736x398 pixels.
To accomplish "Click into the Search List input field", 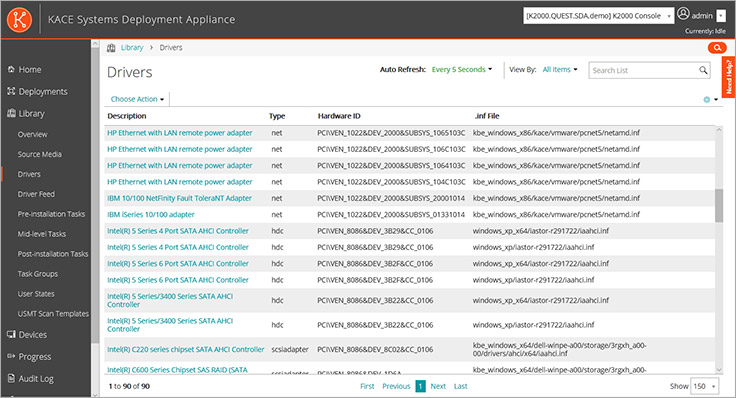I will [643, 70].
